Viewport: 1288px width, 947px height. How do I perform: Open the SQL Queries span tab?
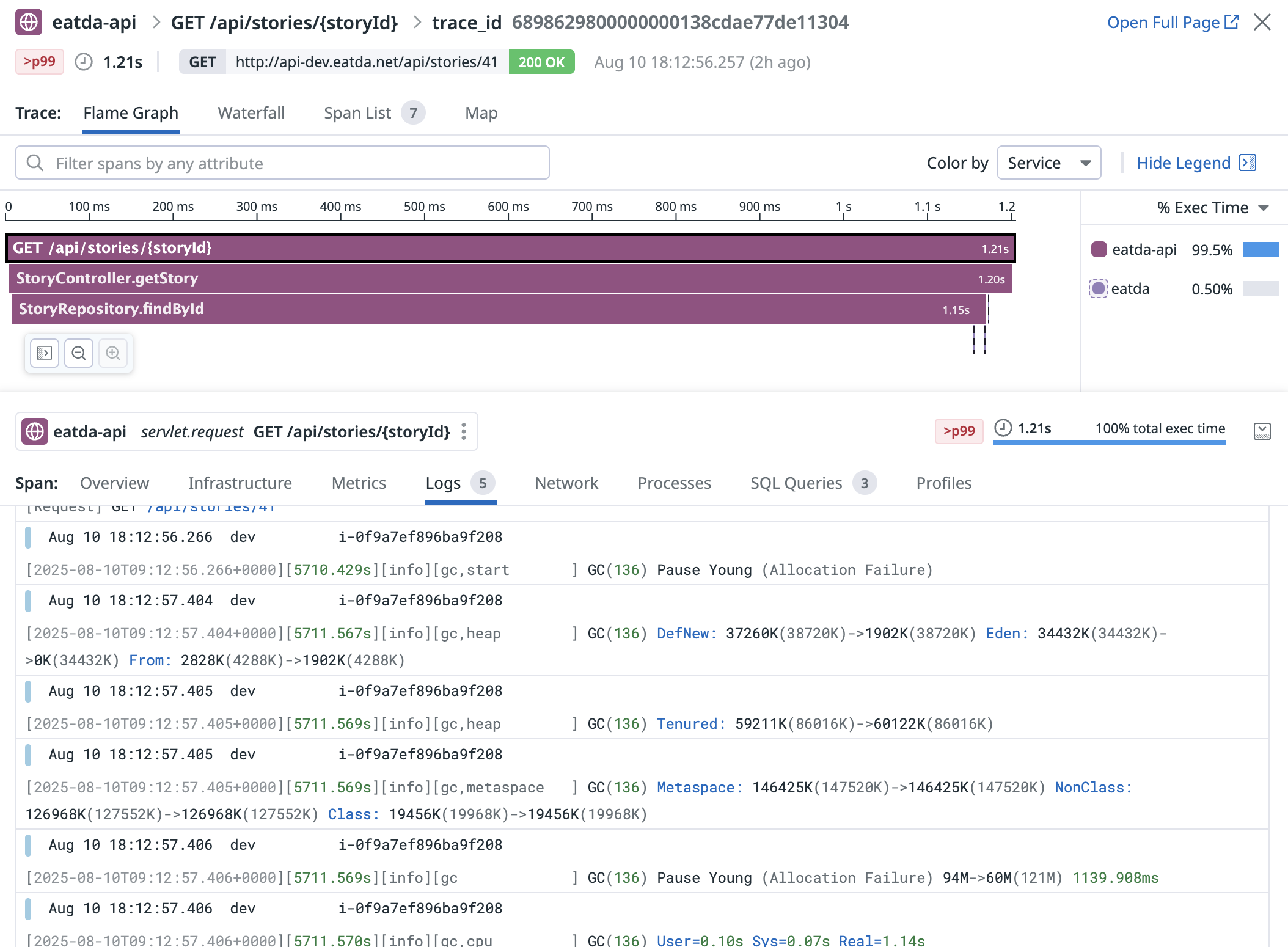tap(796, 483)
